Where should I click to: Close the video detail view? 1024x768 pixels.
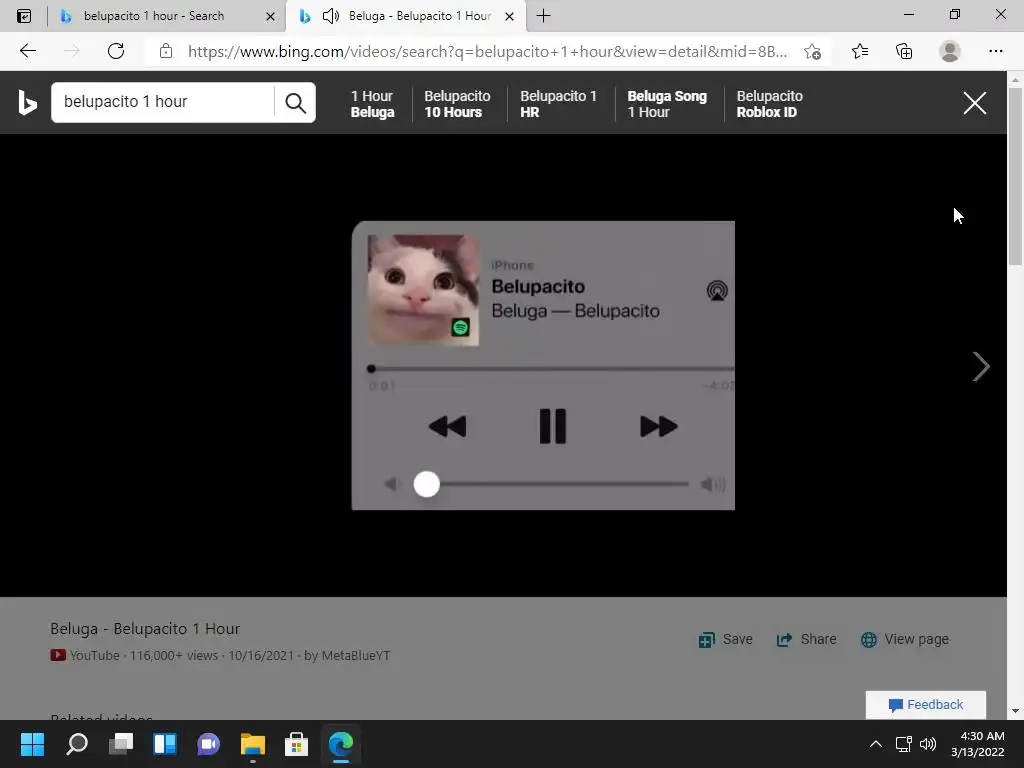[x=974, y=103]
